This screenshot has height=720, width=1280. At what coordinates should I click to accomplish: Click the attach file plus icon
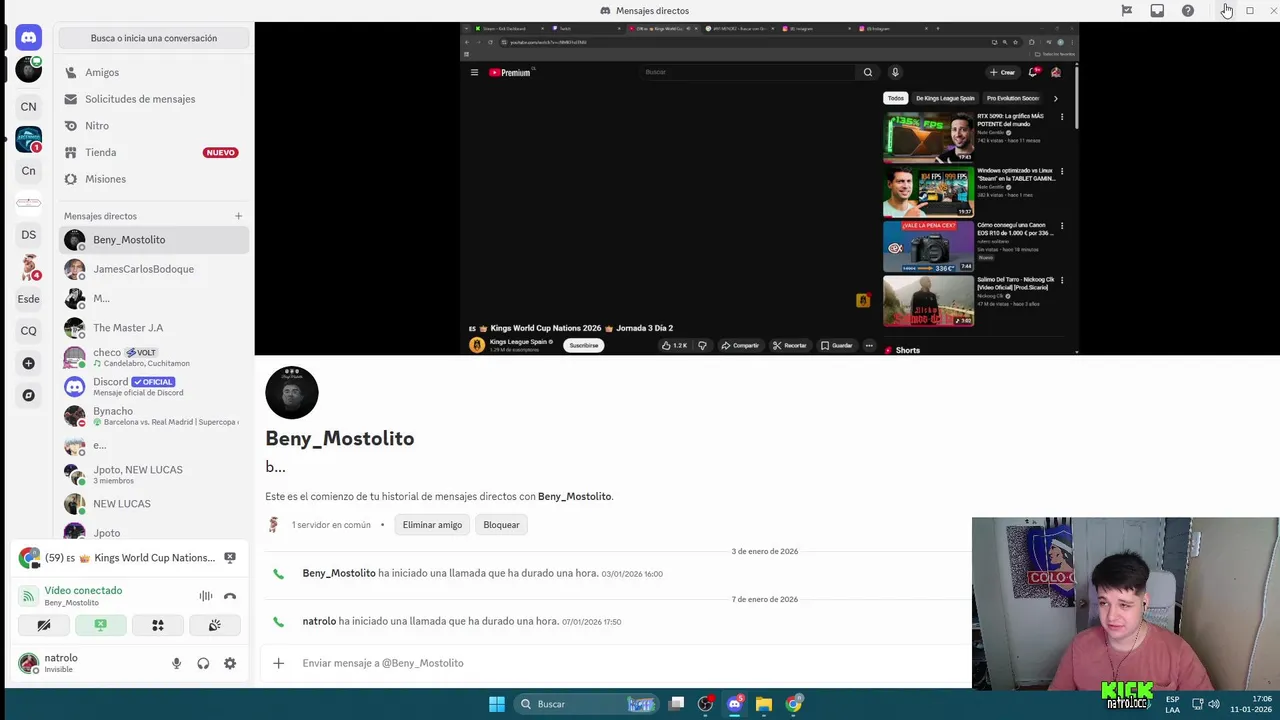[x=279, y=663]
